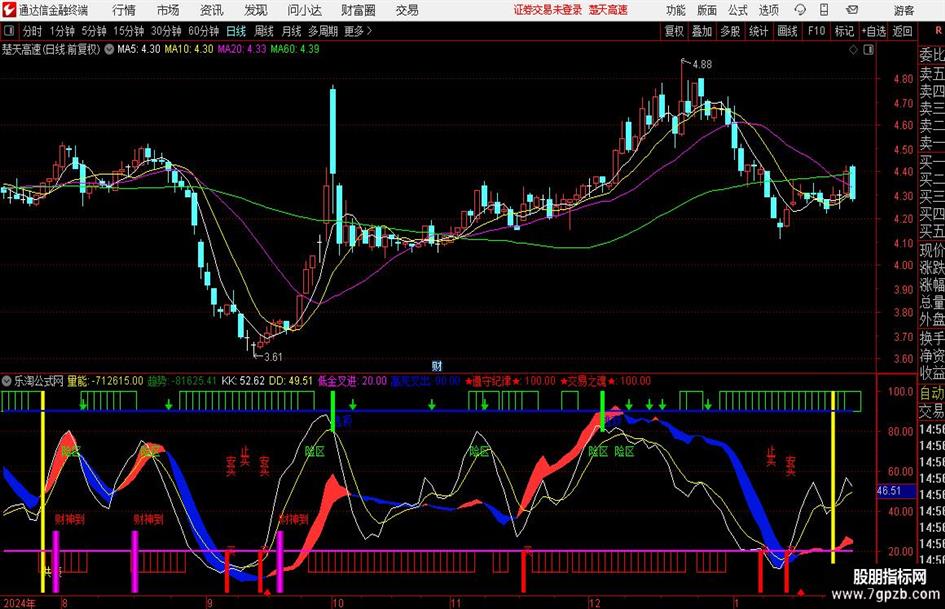
Task: Open the 版面 menu
Action: pos(706,10)
